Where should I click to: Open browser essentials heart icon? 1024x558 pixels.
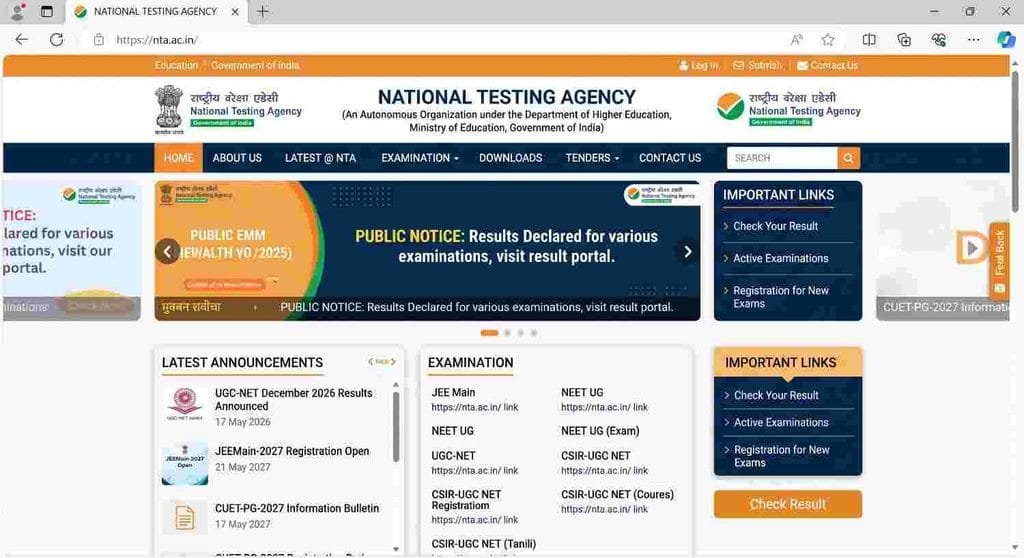click(x=939, y=40)
